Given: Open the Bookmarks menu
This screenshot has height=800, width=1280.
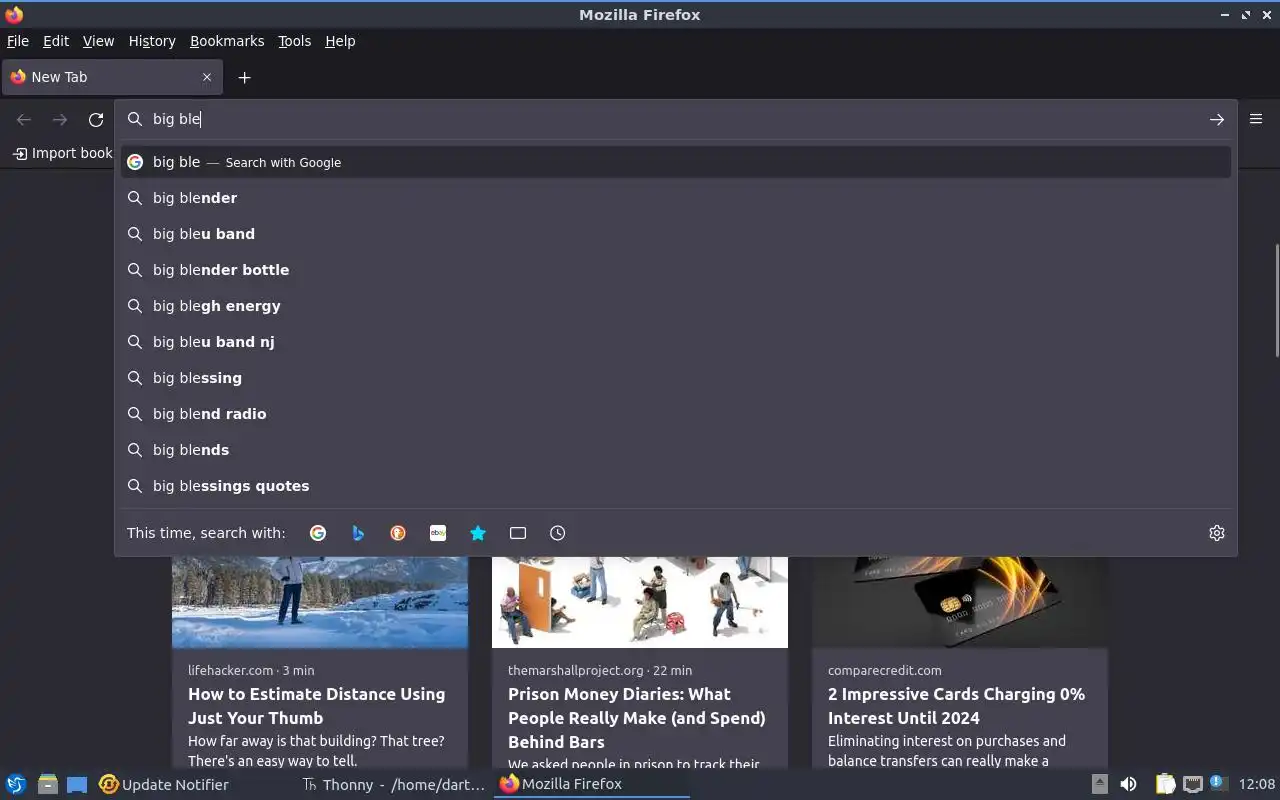Looking at the screenshot, I should click(227, 41).
